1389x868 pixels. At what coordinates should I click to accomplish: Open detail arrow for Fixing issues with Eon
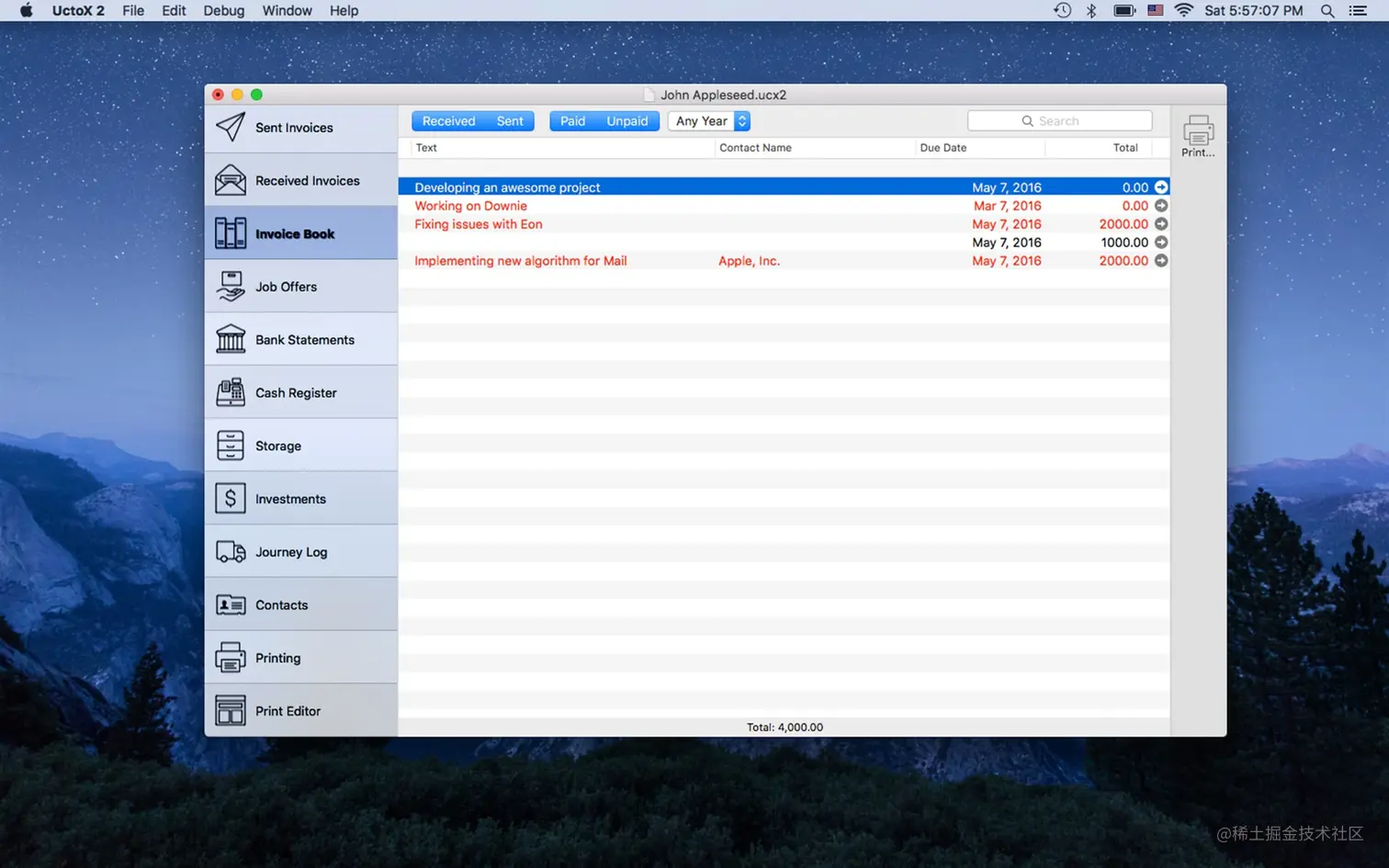1161,224
